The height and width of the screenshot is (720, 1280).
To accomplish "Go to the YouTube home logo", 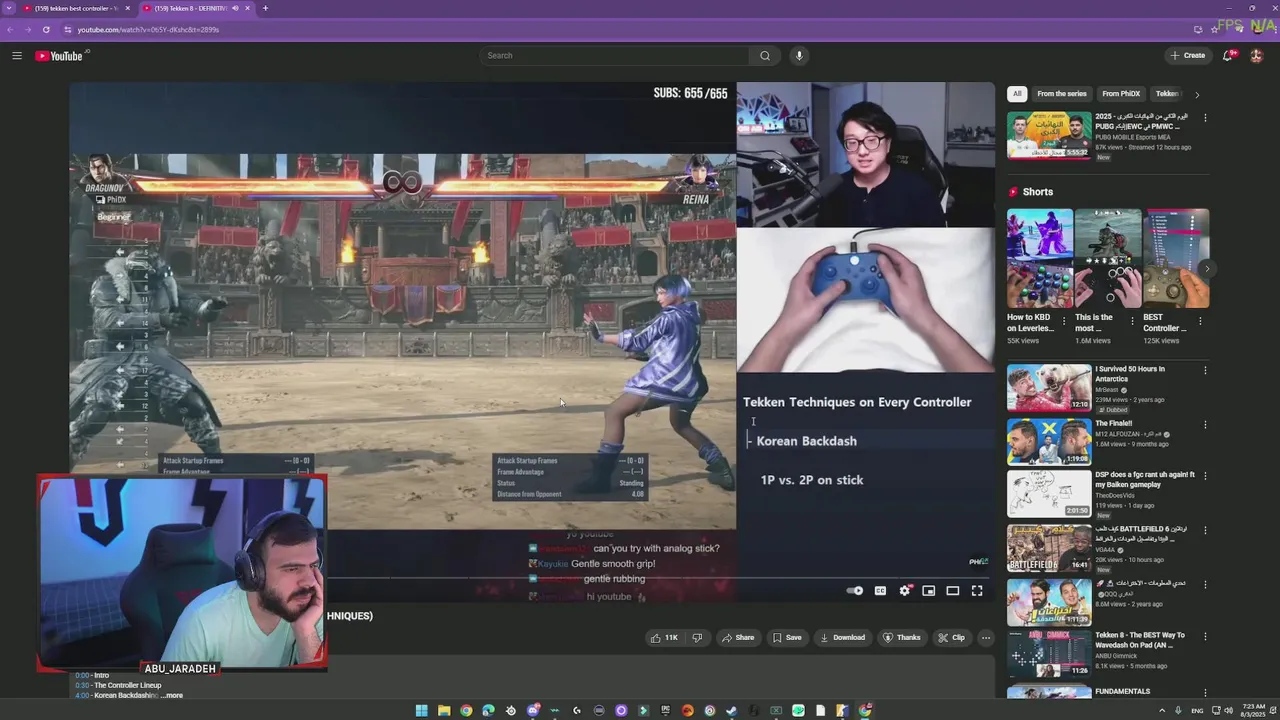I will click(x=61, y=56).
